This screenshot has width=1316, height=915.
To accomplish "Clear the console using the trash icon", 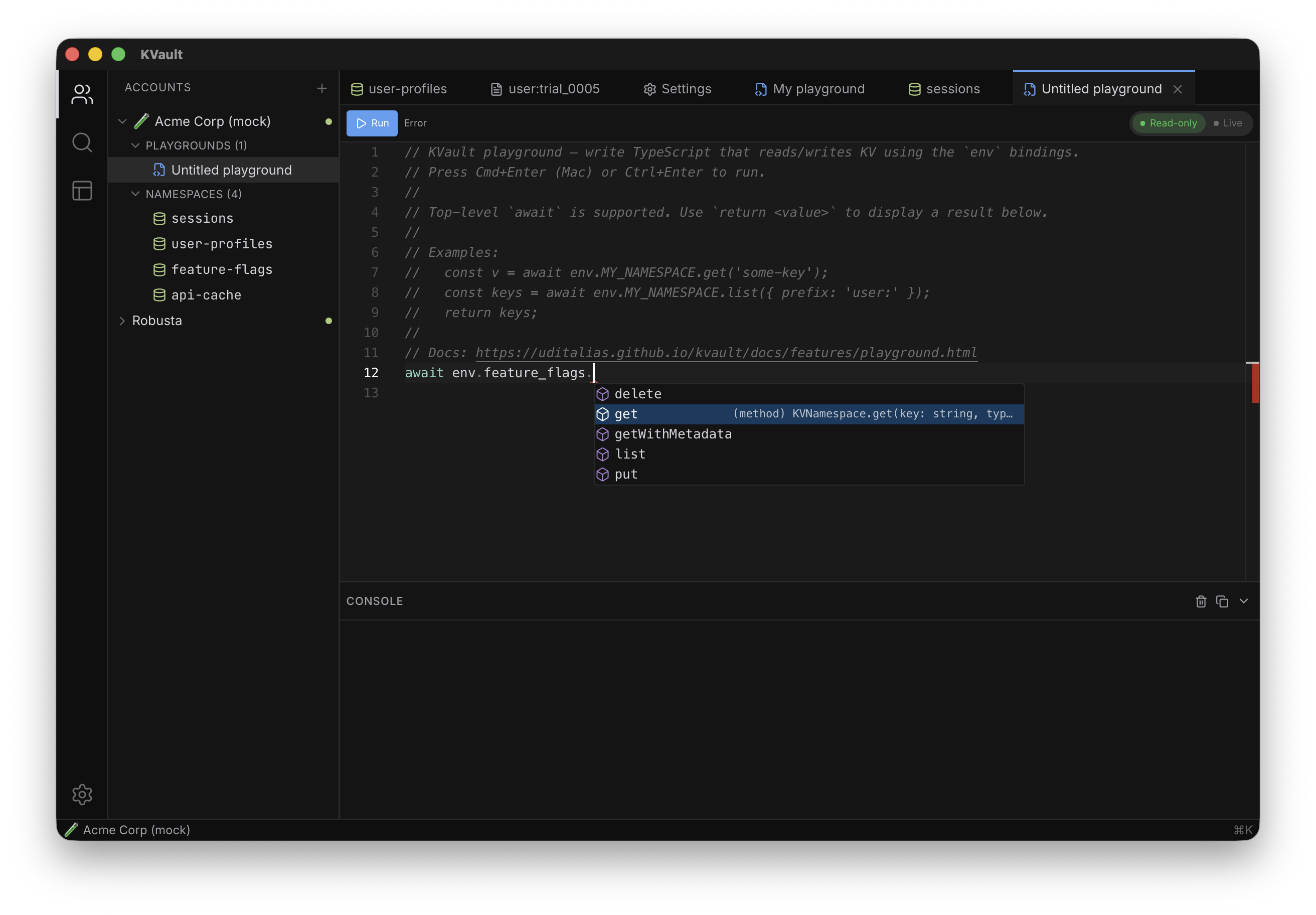I will coord(1201,601).
